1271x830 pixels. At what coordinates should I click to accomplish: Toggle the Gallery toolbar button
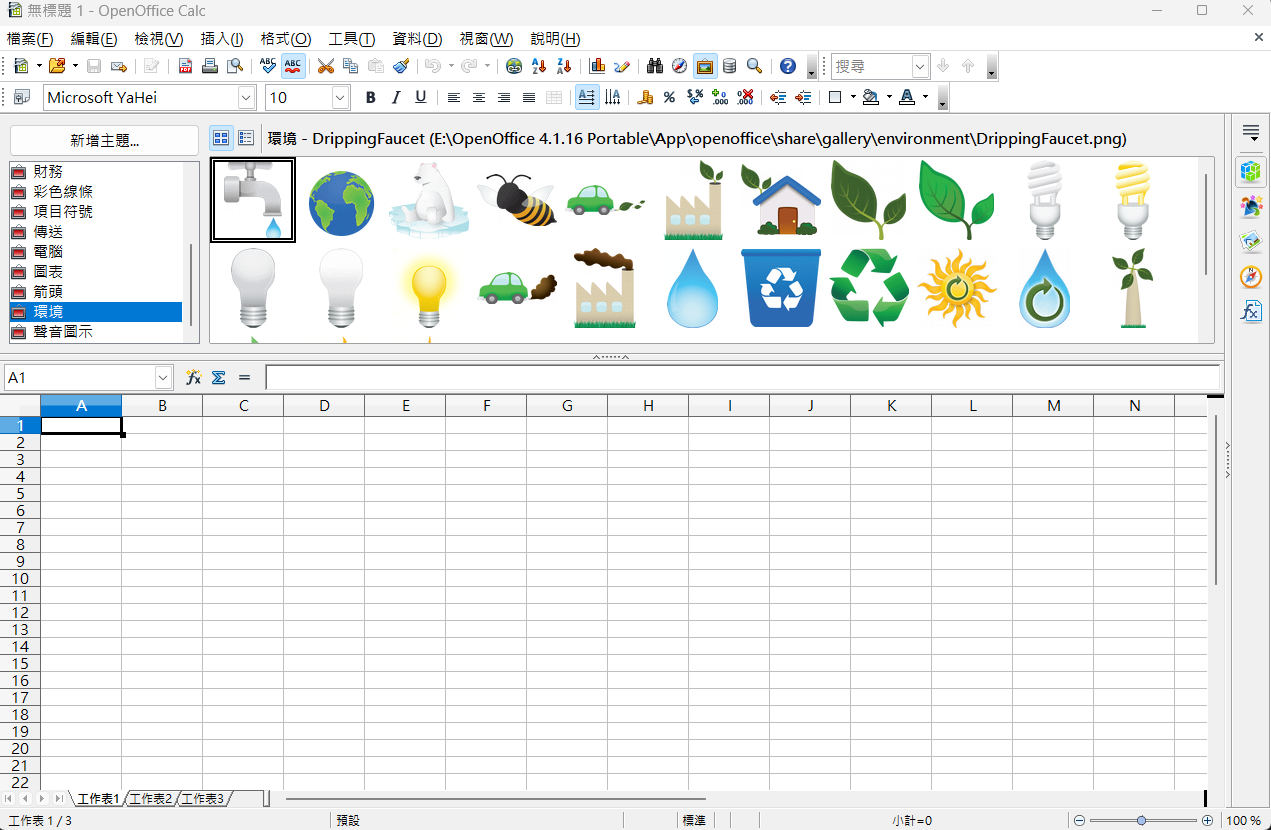pos(704,67)
